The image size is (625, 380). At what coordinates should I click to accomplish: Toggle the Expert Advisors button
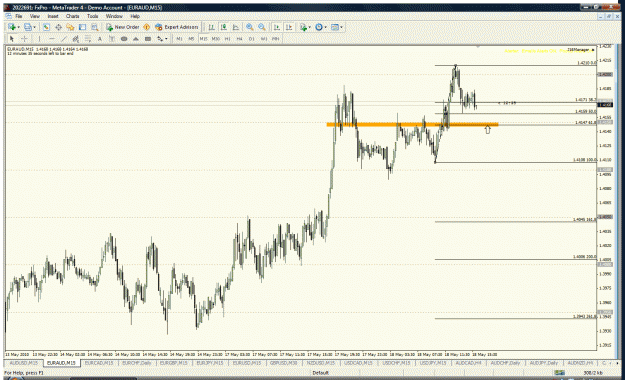pyautogui.click(x=177, y=27)
